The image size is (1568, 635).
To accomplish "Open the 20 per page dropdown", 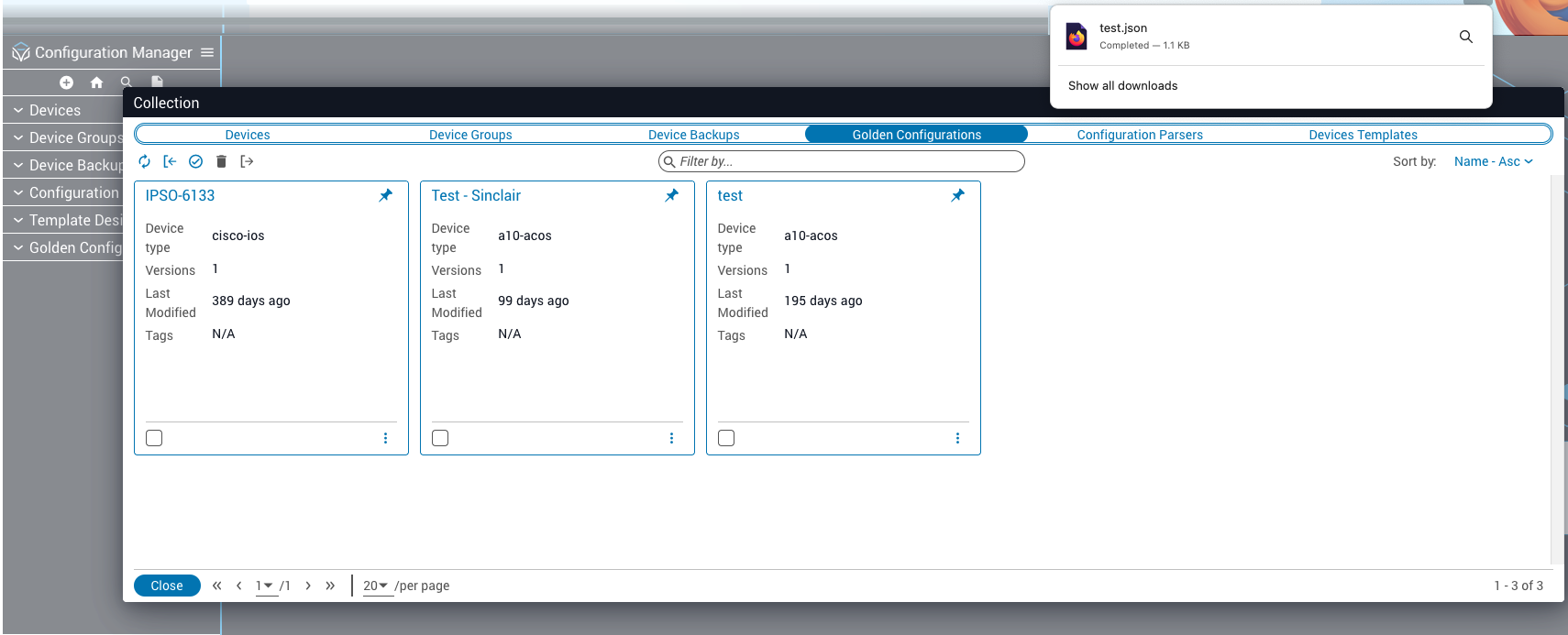I will (x=376, y=586).
